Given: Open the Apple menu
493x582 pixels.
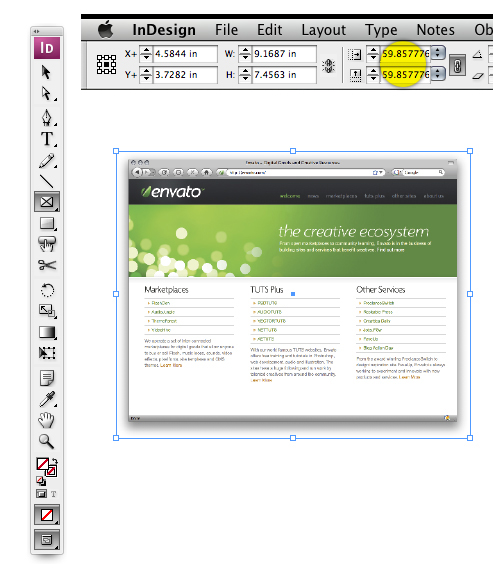Looking at the screenshot, I should pyautogui.click(x=105, y=30).
